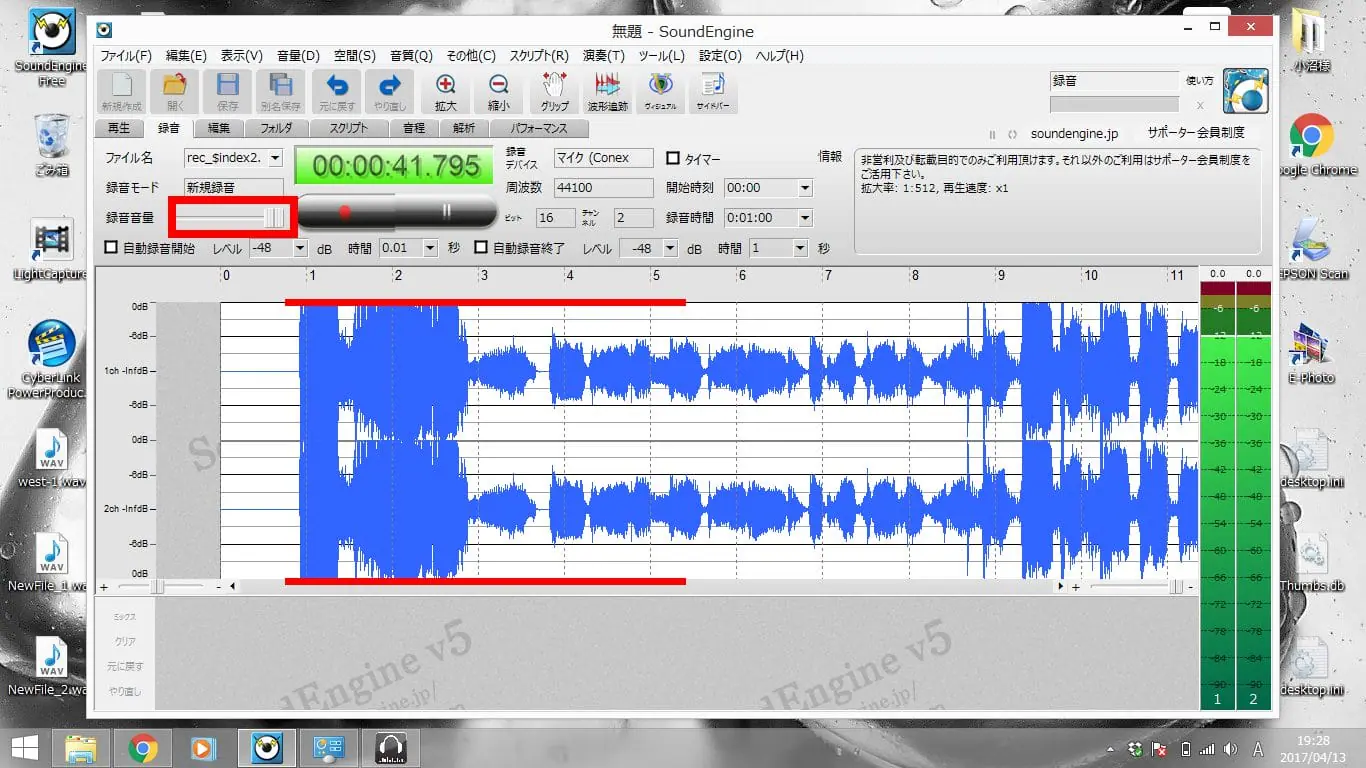Screen dimensions: 1366x768
Task: Open the ヘルプ(H) menu
Action: coord(779,56)
